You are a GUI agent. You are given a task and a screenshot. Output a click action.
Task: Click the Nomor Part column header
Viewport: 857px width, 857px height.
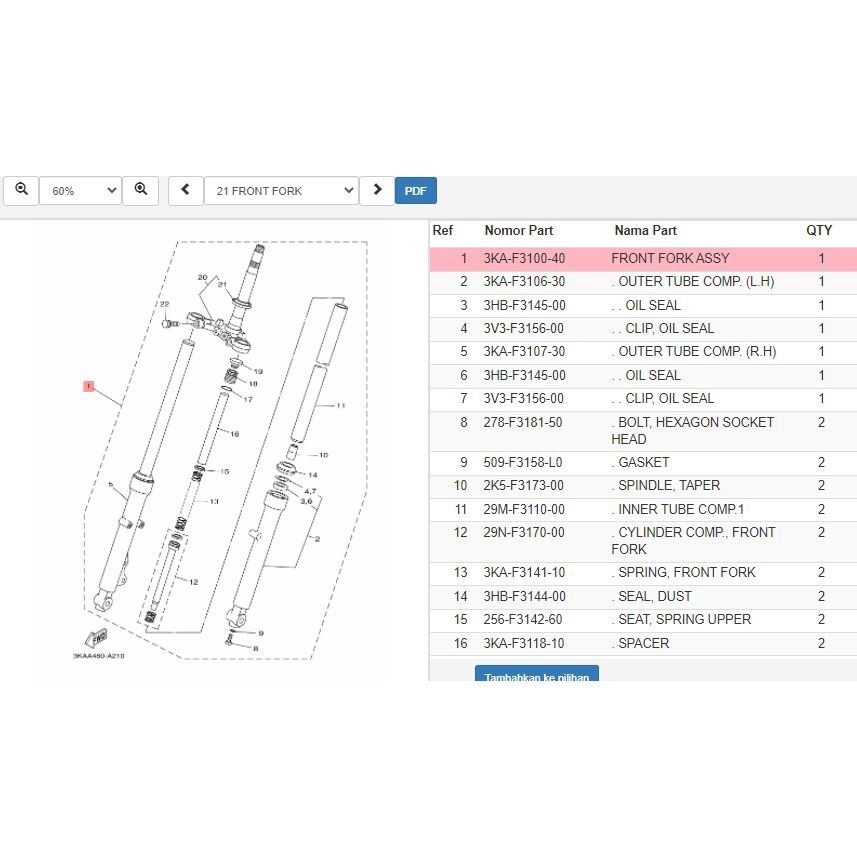click(x=518, y=231)
